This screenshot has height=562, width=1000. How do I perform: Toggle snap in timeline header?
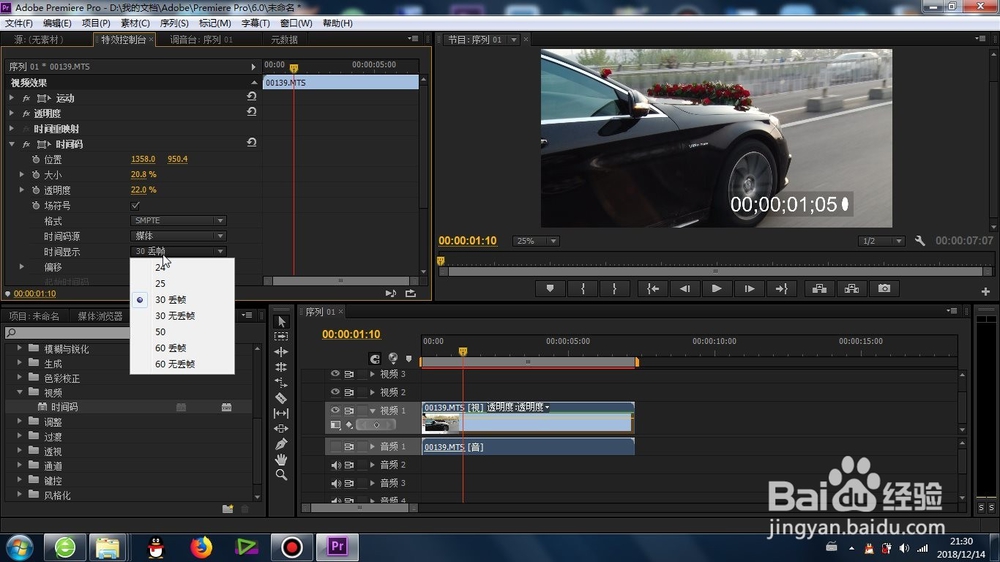[374, 359]
